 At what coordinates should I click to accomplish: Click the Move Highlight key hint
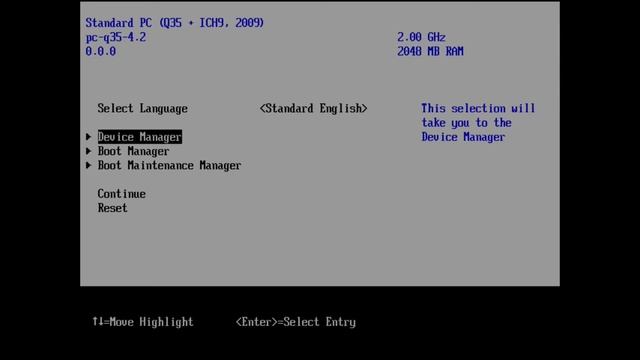(142, 322)
